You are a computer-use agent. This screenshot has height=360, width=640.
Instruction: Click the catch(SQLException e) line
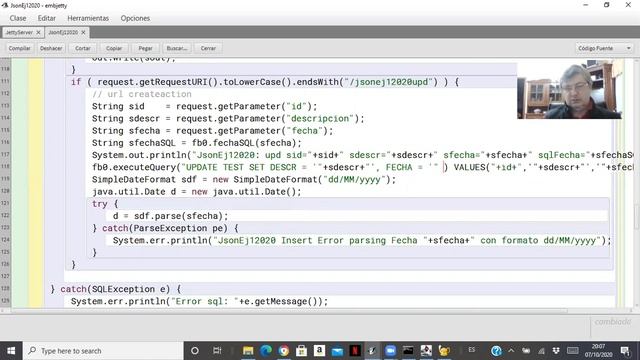click(116, 289)
